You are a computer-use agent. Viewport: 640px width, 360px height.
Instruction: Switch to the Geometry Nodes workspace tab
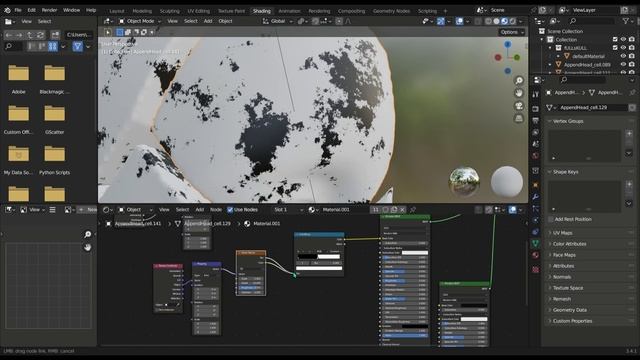[x=391, y=11]
